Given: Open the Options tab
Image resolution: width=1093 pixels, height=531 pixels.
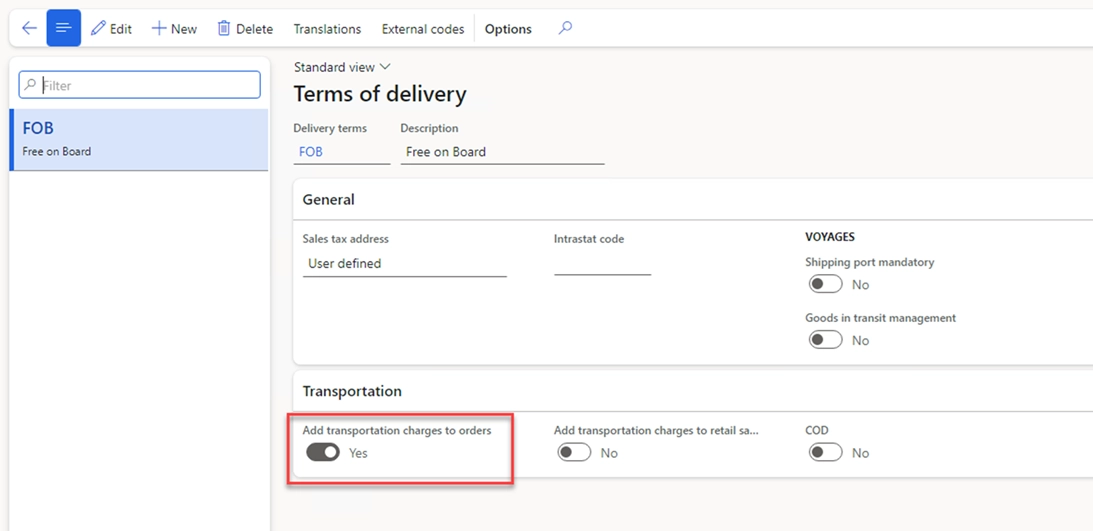Looking at the screenshot, I should coord(508,29).
